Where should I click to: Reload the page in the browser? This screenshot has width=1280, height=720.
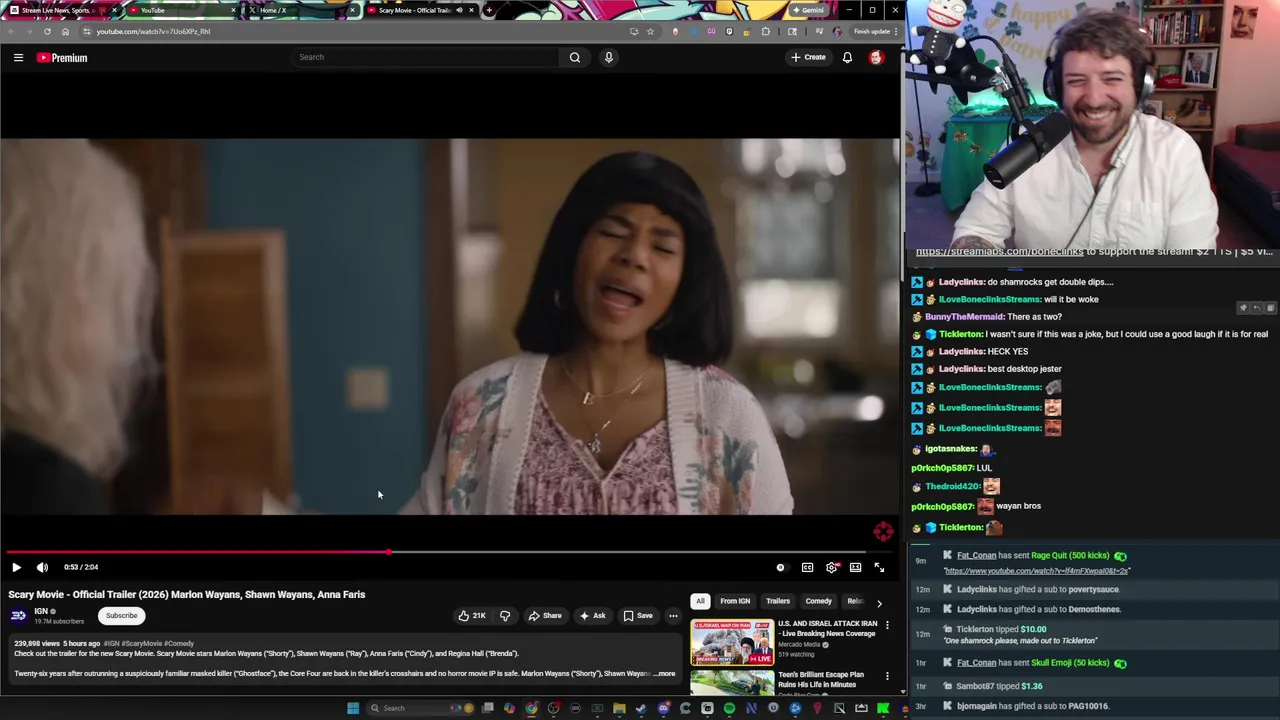47,31
